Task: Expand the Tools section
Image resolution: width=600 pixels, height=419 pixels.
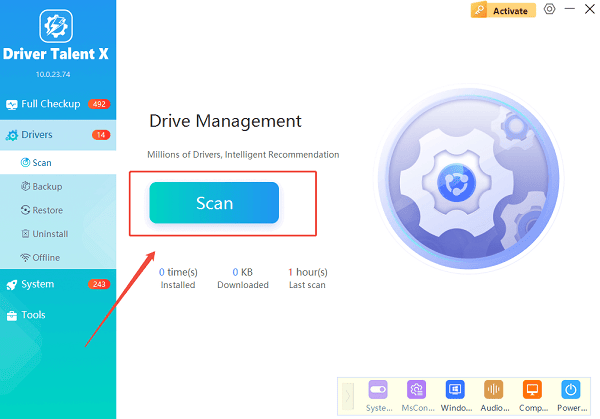Action: (x=58, y=315)
